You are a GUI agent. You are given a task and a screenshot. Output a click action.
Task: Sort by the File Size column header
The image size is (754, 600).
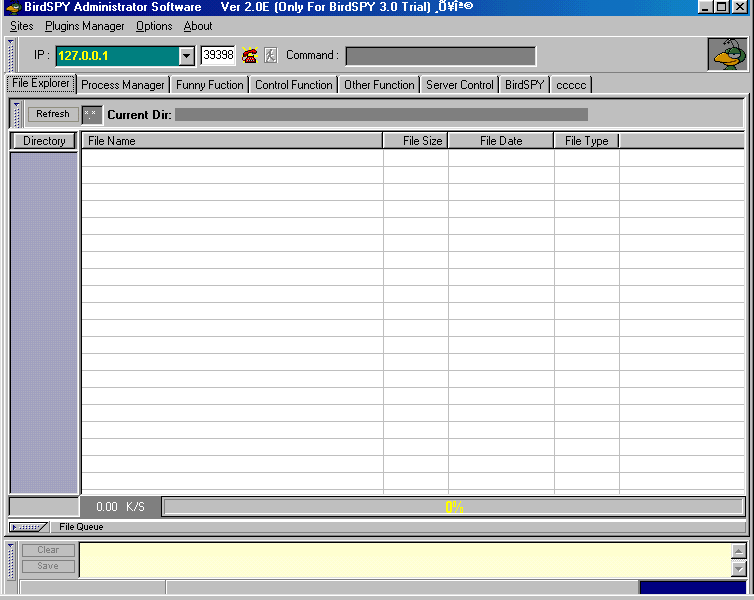[416, 141]
